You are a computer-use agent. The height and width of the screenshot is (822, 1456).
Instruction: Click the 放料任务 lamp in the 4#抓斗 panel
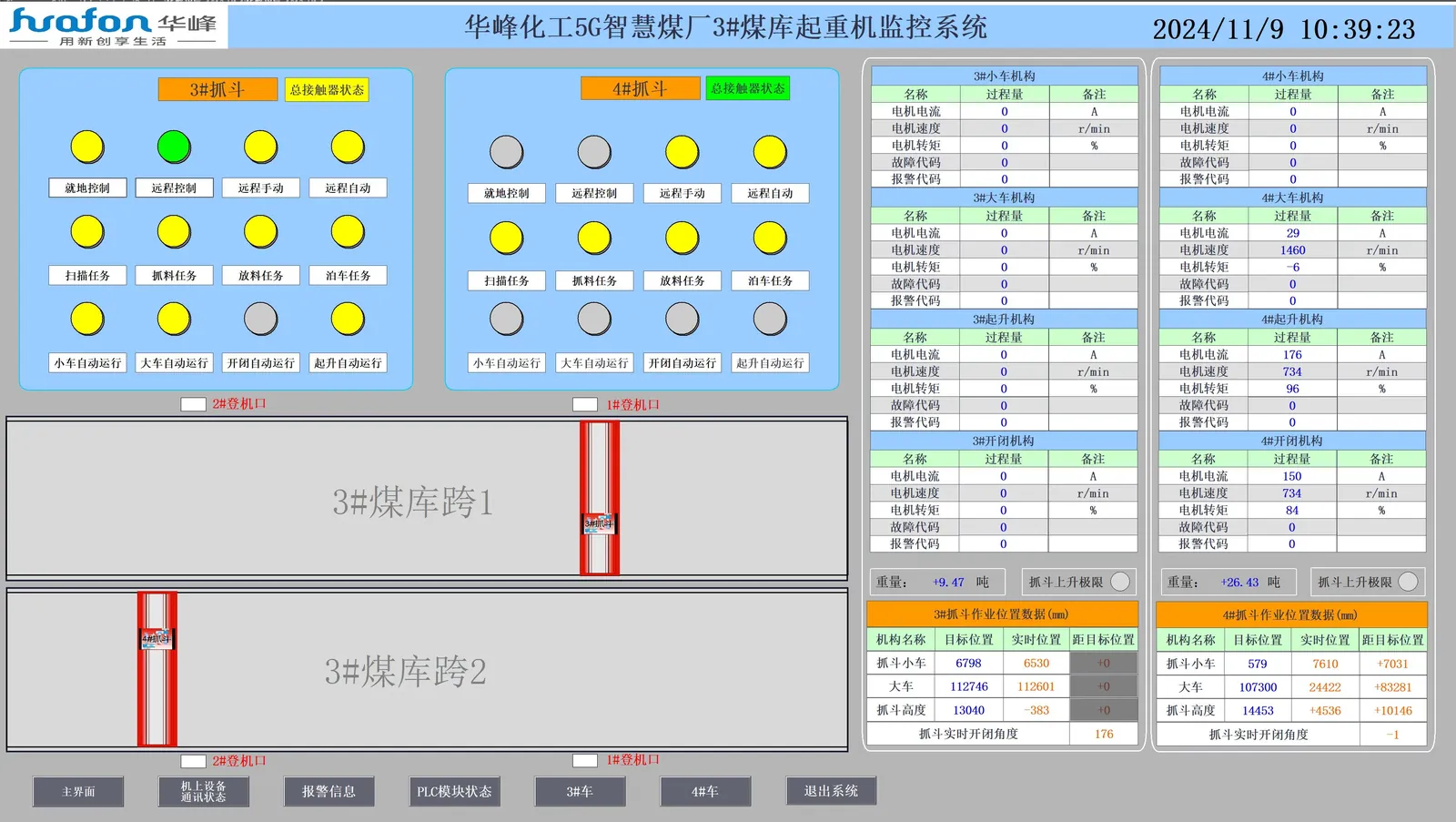(x=682, y=238)
